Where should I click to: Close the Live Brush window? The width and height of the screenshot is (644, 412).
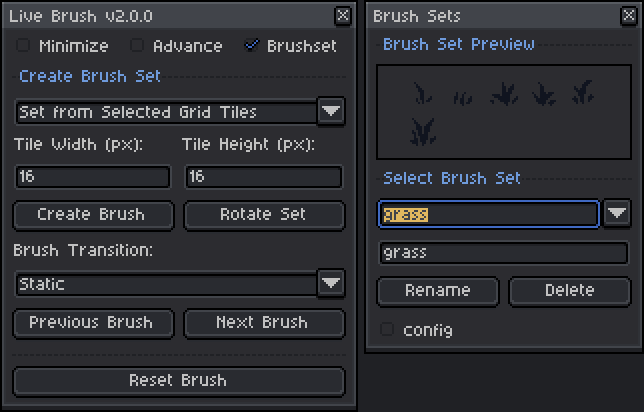click(343, 15)
